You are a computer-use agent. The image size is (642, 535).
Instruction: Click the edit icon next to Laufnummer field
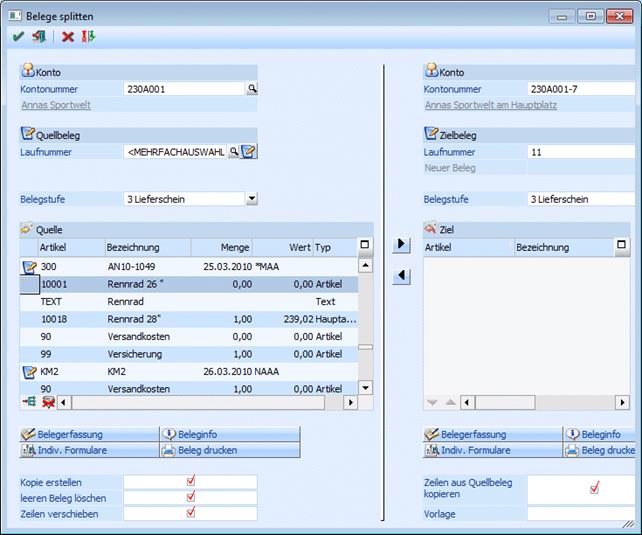249,151
